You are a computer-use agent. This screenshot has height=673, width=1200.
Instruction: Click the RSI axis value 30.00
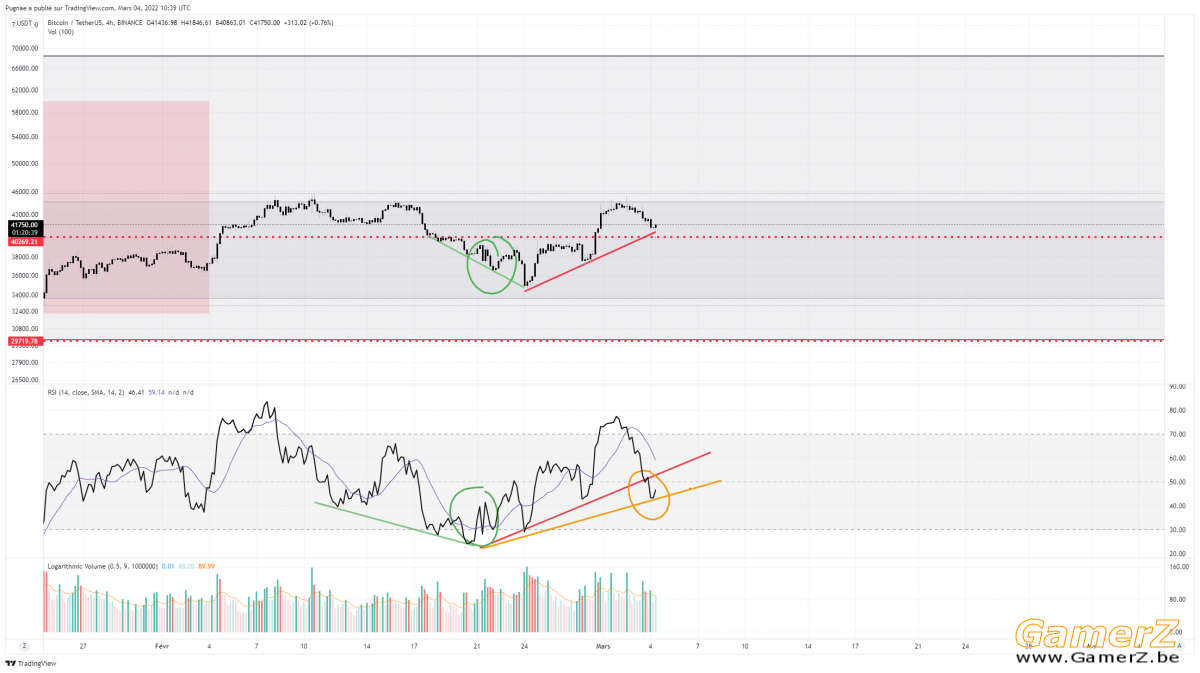pos(1176,530)
